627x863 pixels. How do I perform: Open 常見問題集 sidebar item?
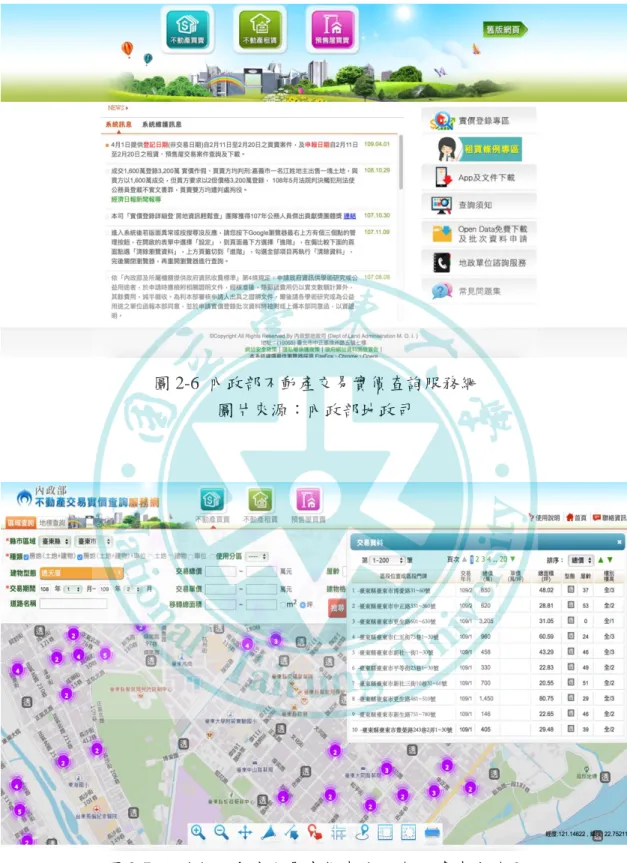click(x=479, y=291)
